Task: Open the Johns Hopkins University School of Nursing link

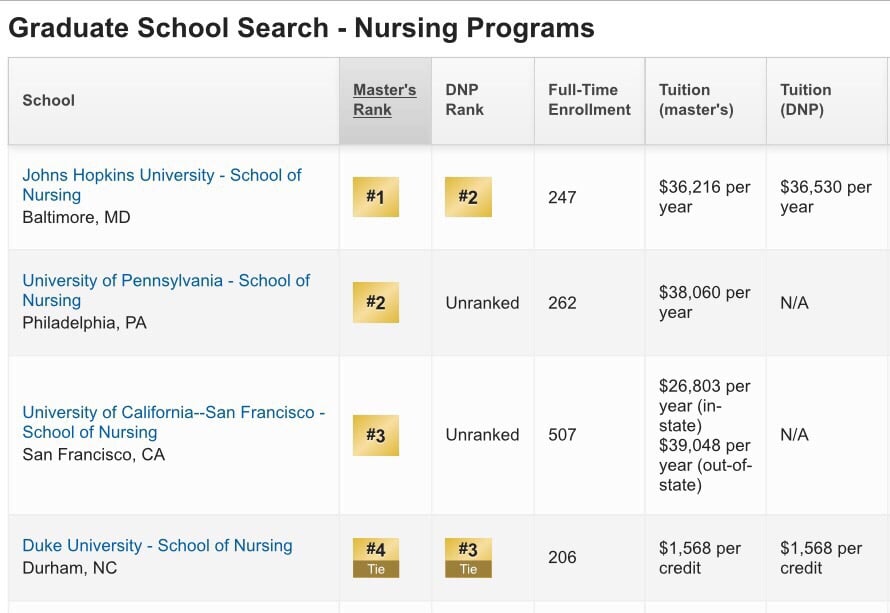Action: 160,185
